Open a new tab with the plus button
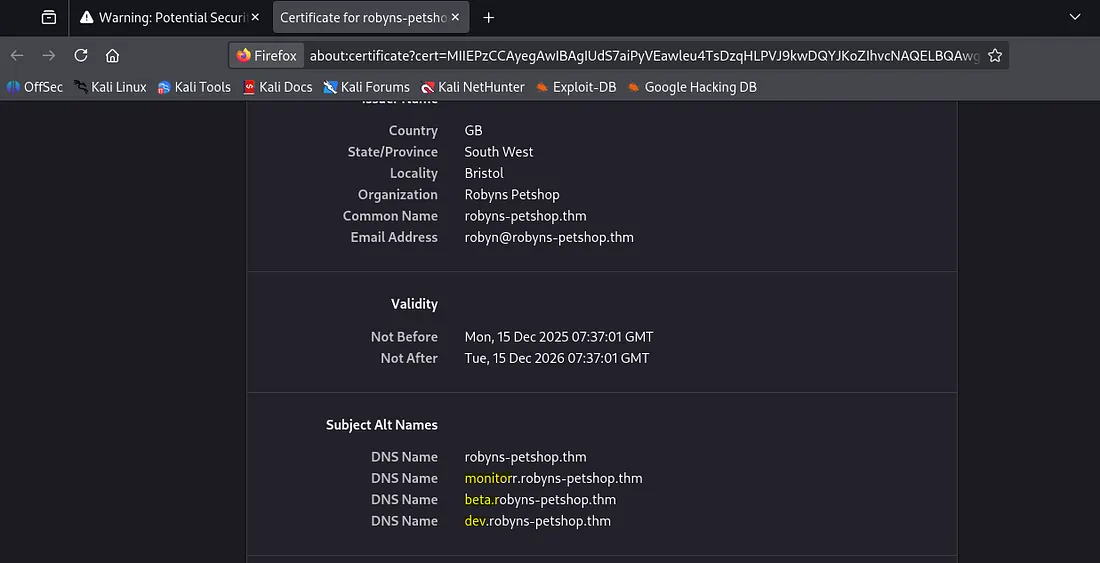This screenshot has width=1100, height=563. [488, 18]
